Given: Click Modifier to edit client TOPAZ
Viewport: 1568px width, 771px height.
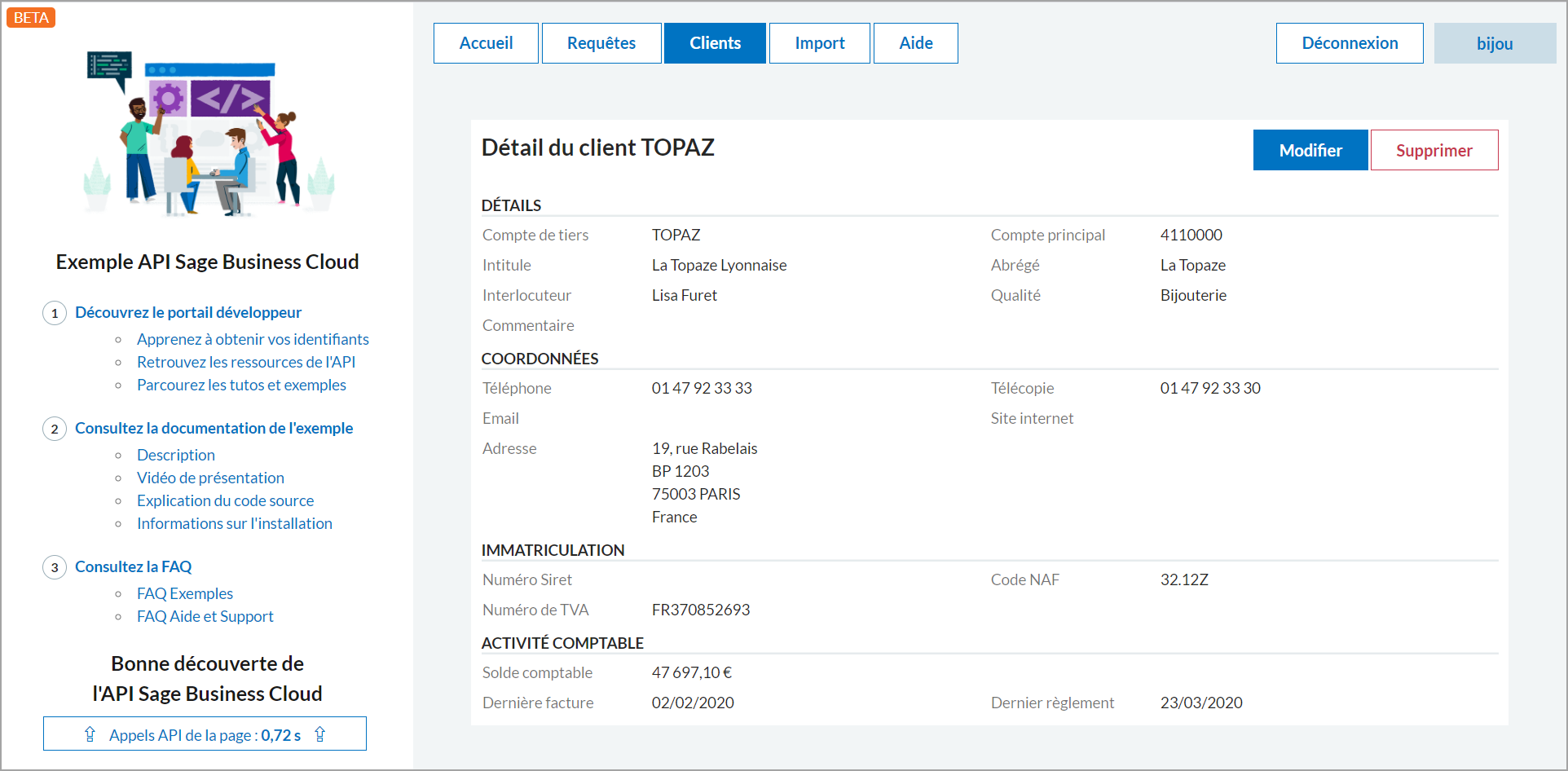Looking at the screenshot, I should pos(1310,150).
